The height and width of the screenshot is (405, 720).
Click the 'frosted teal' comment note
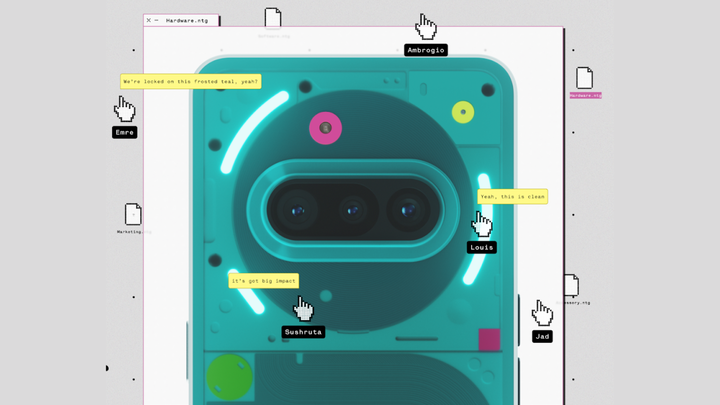(190, 81)
